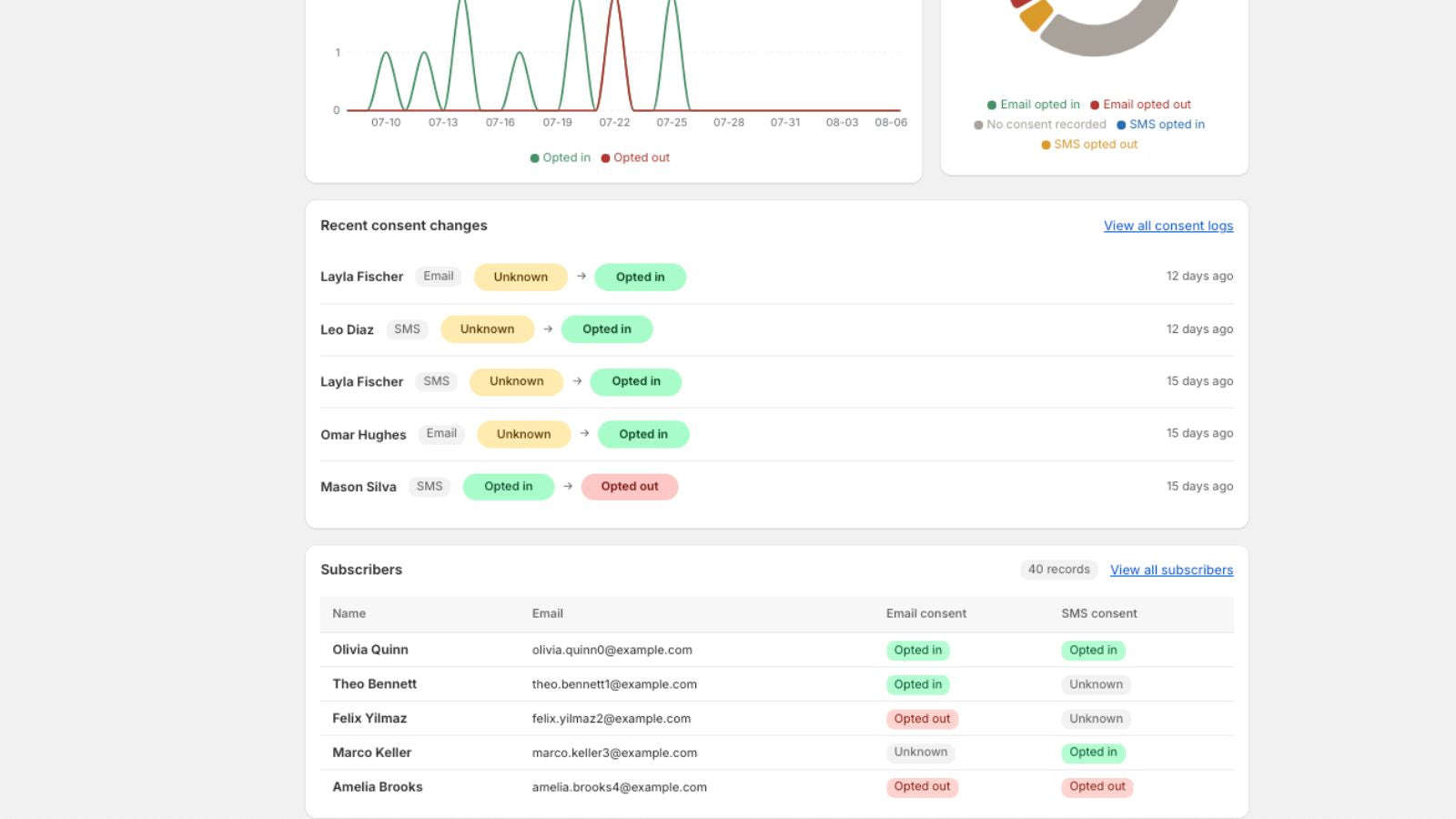This screenshot has width=1456, height=819.
Task: Select Mason Silva's Opted out badge
Action: [x=630, y=487]
